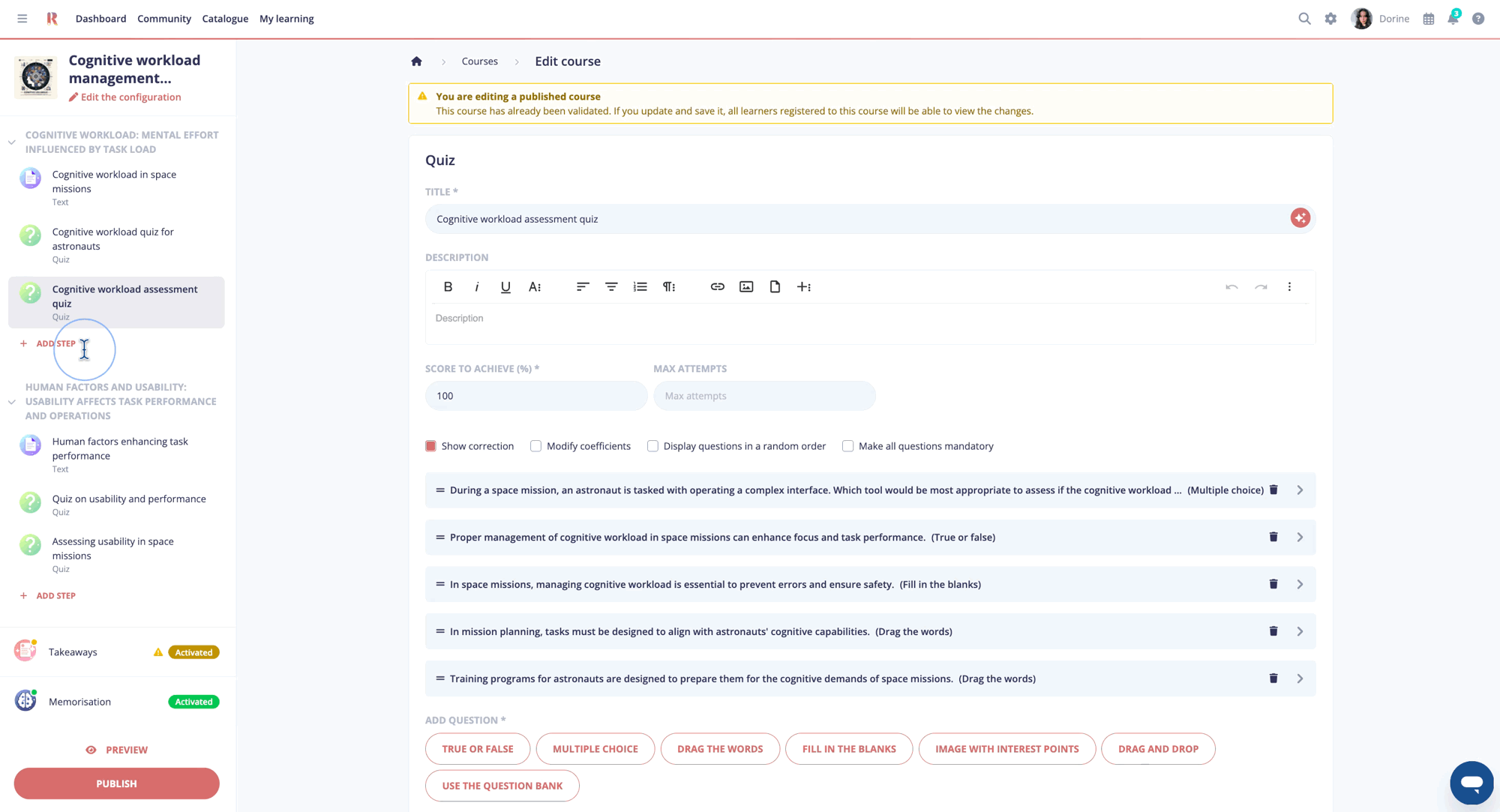Expand the Fill in the blanks question
Screen dimensions: 1500x812
click(1300, 584)
